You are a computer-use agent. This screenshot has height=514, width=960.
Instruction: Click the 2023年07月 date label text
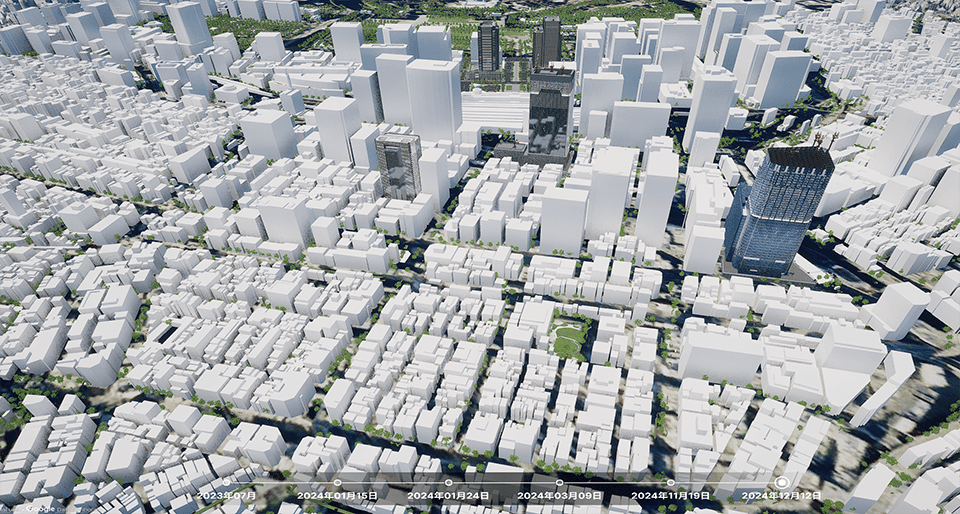coord(226,496)
